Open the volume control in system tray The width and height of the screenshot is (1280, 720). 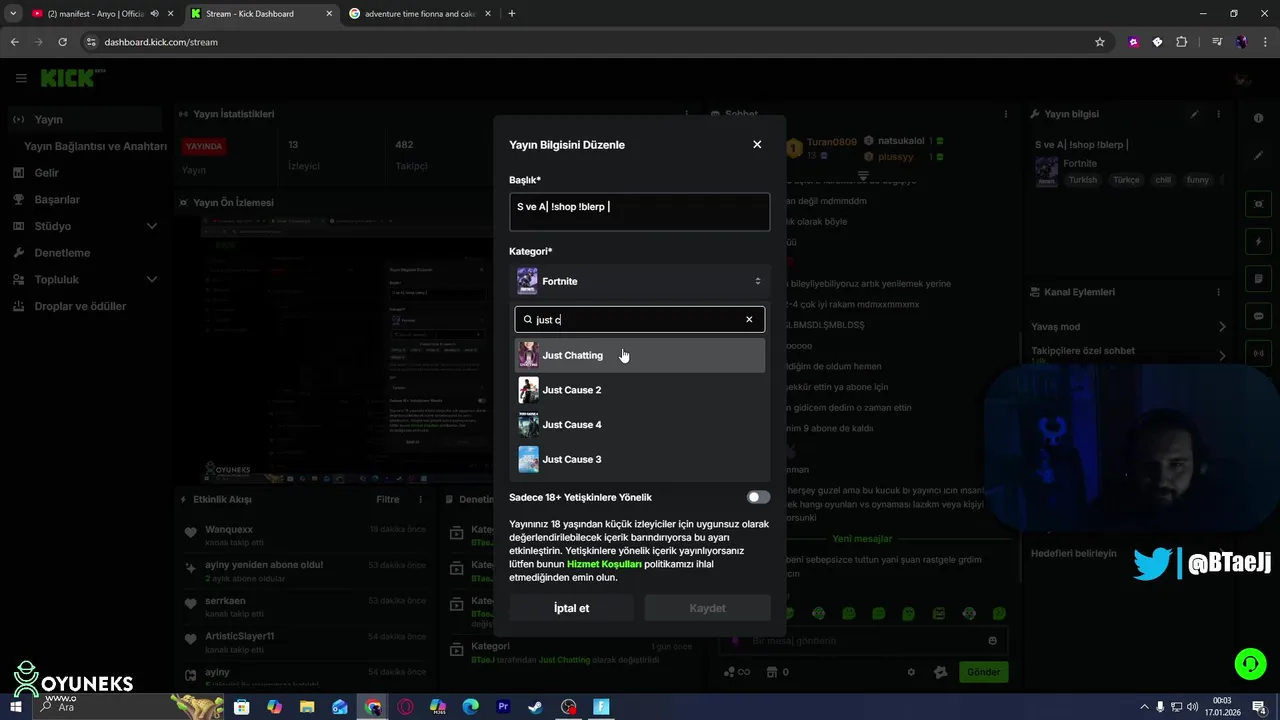1193,707
